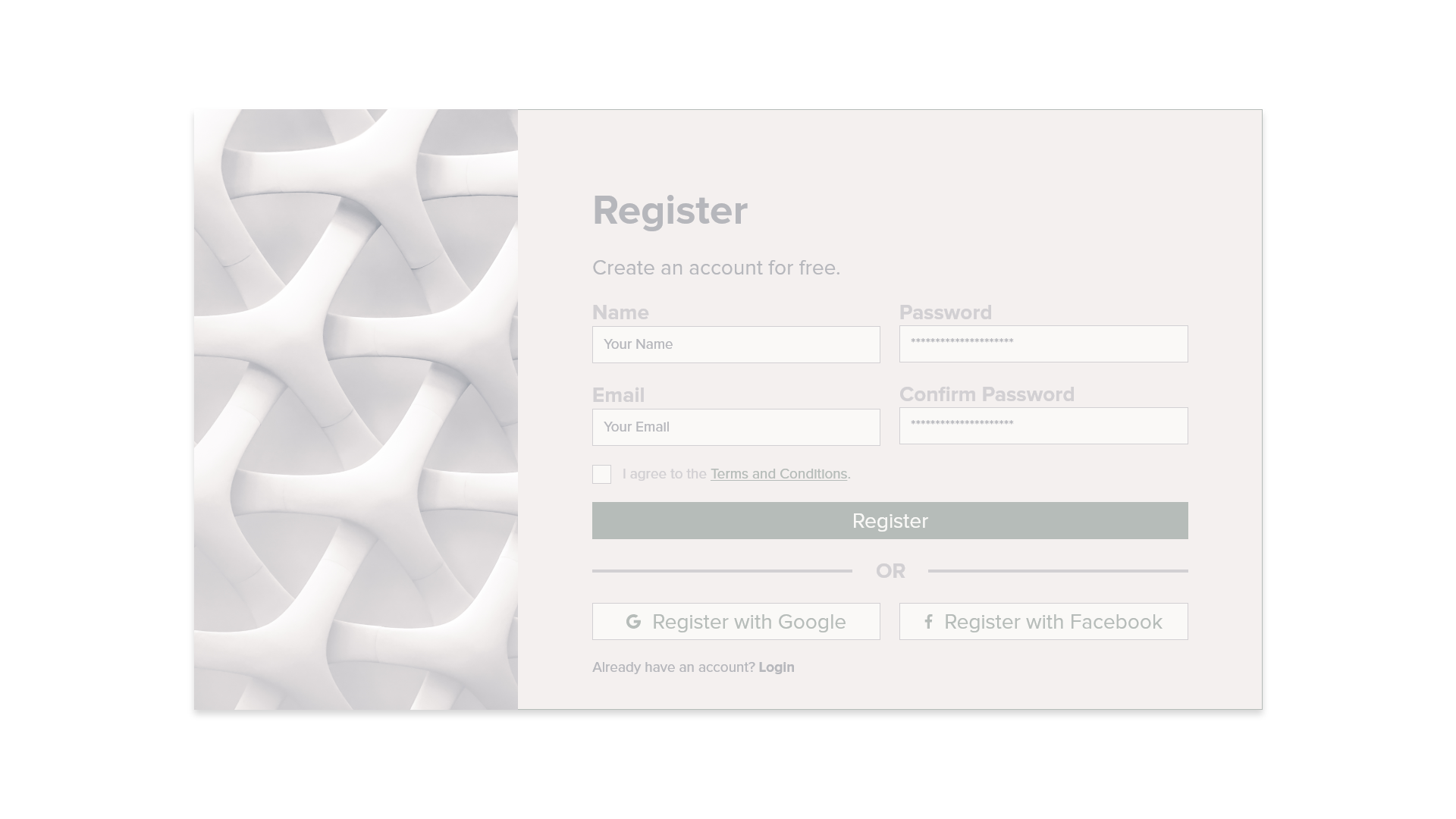Open the Terms and Conditions link
The width and height of the screenshot is (1456, 819).
click(777, 473)
